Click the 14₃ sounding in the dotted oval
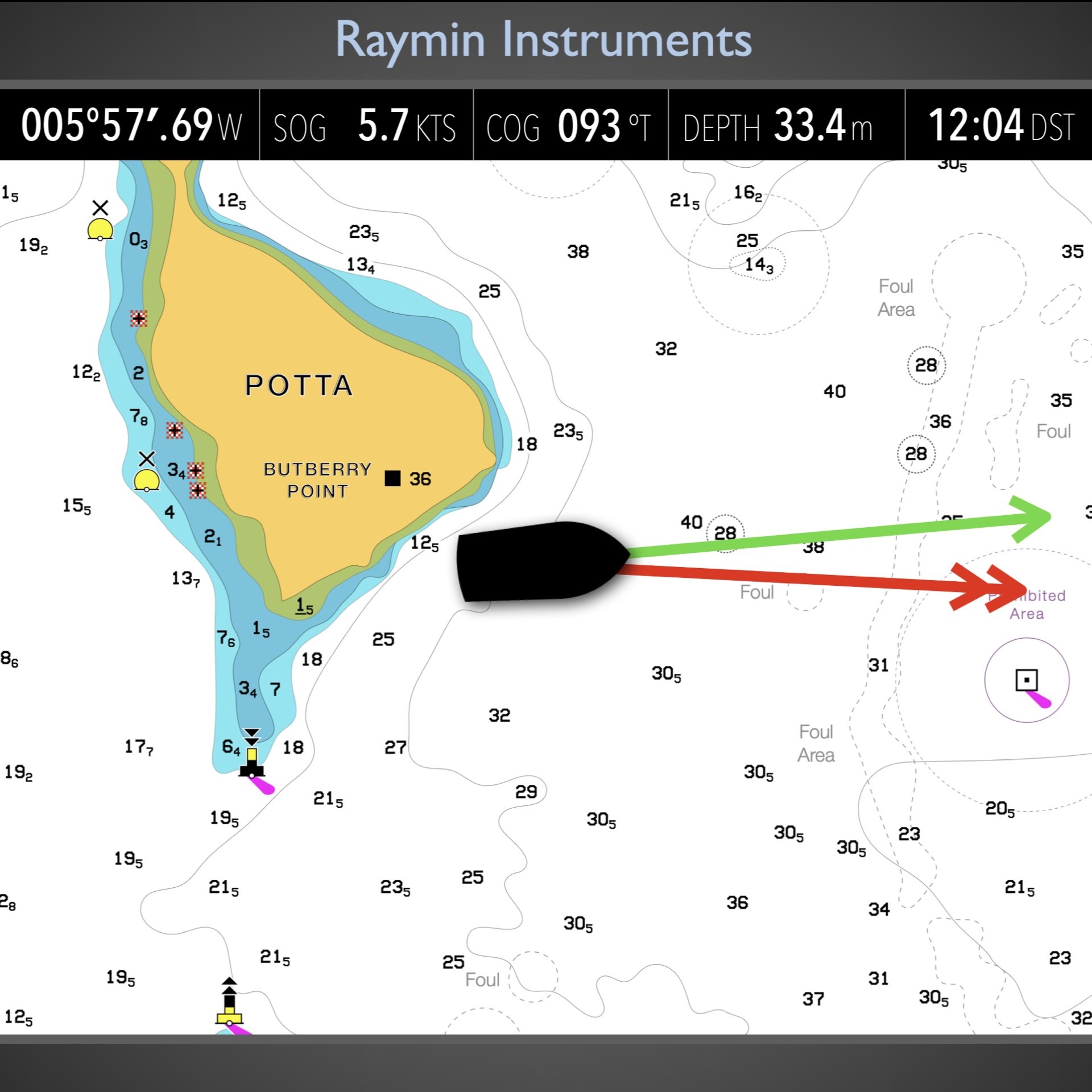The height and width of the screenshot is (1092, 1092). [759, 264]
